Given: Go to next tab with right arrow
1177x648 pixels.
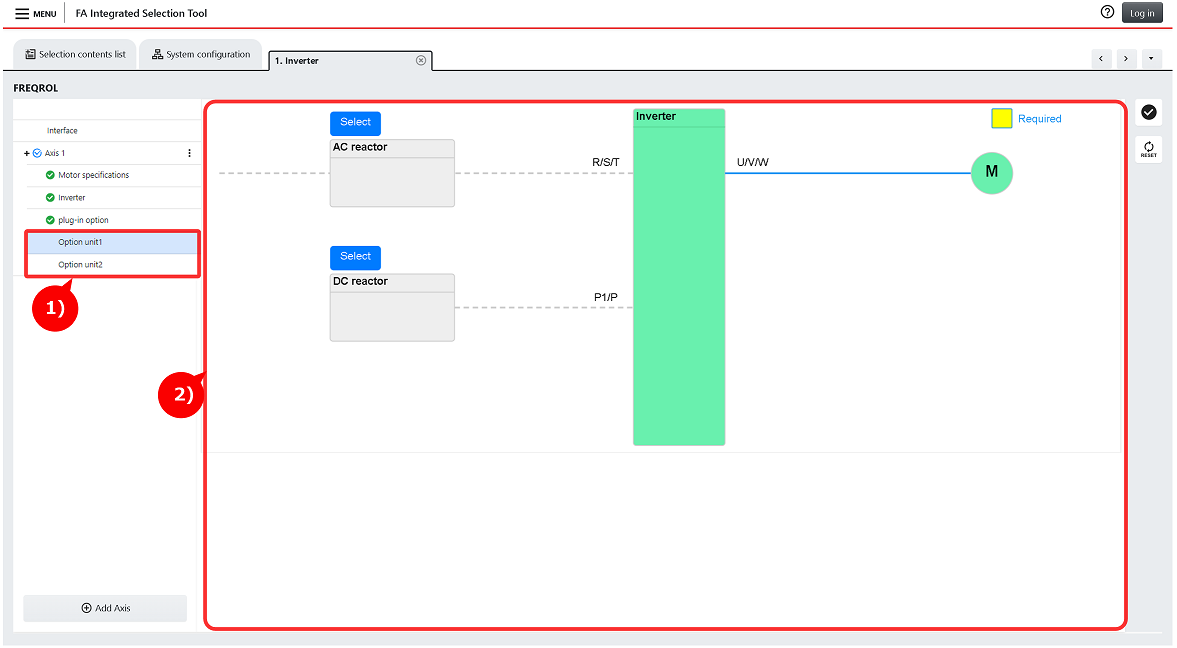Looking at the screenshot, I should [x=1126, y=59].
